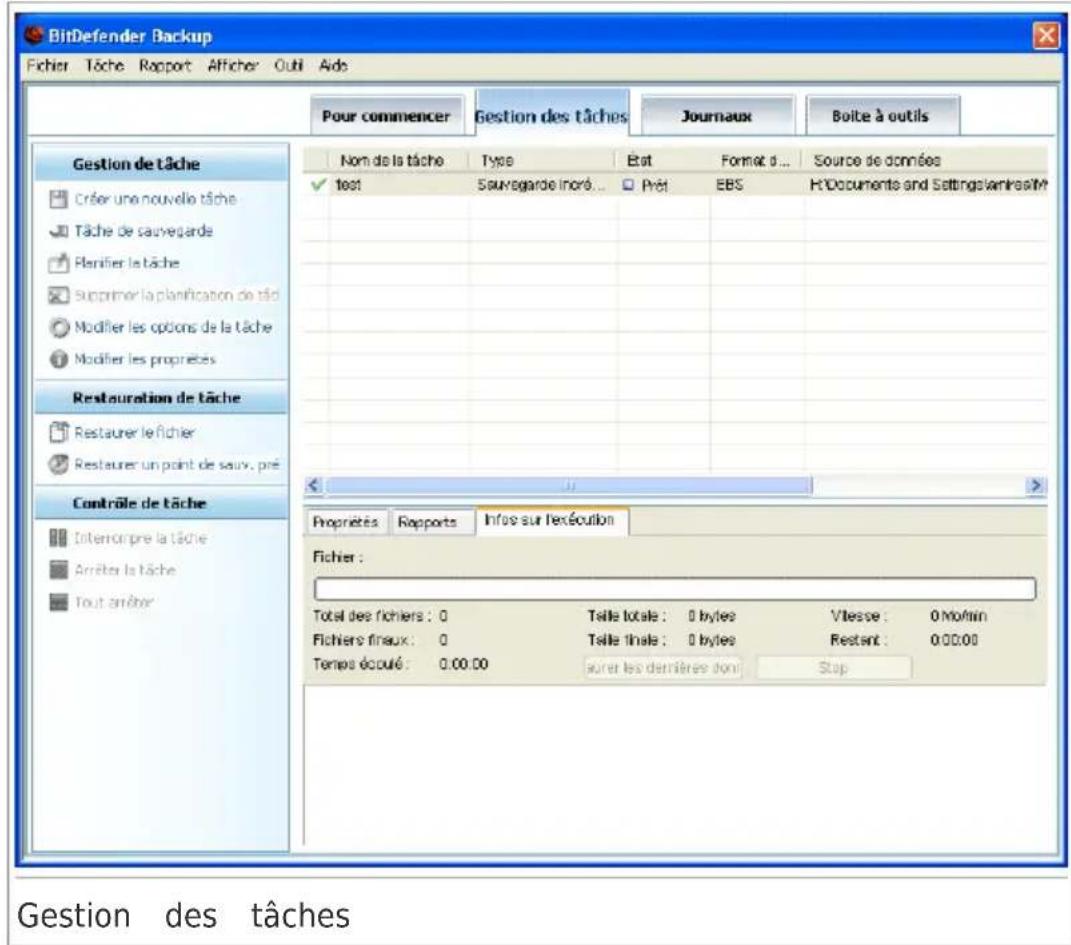This screenshot has height=945, width=1071.
Task: Switch to the Rapports tab
Action: tap(428, 522)
